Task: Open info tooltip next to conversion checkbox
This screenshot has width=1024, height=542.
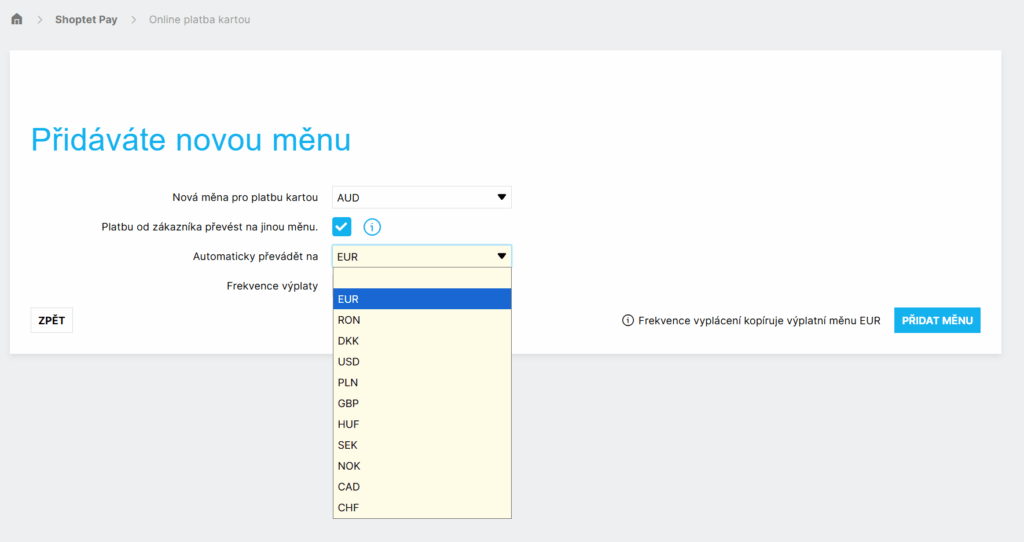Action: 372,227
